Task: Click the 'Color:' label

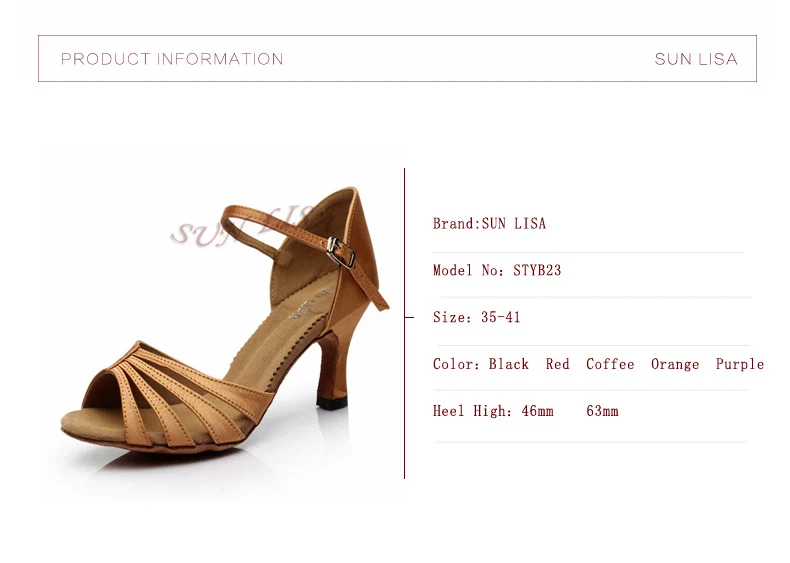Action: click(x=456, y=364)
